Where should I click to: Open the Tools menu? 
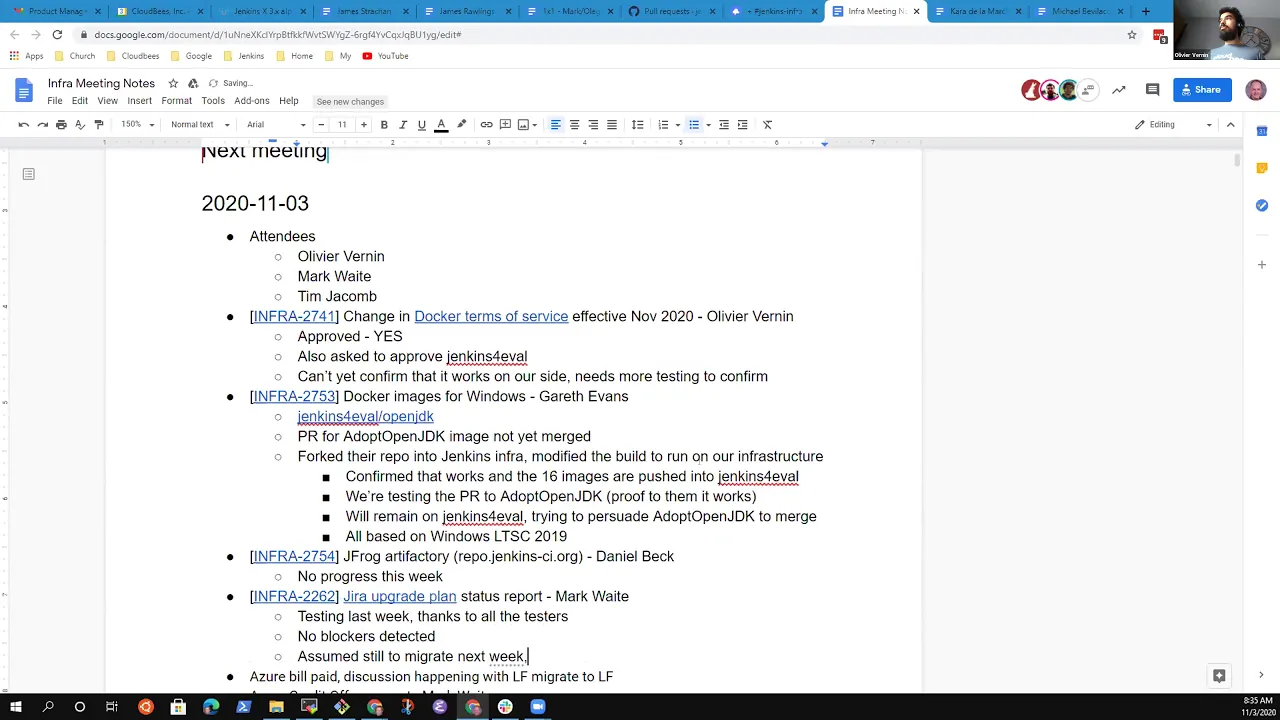click(x=213, y=101)
